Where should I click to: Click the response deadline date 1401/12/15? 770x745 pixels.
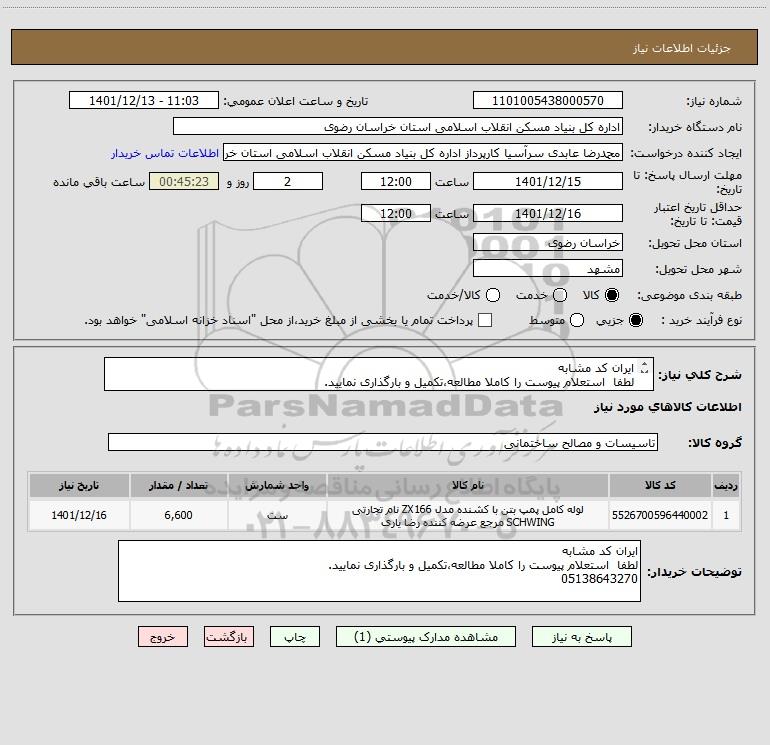(548, 181)
